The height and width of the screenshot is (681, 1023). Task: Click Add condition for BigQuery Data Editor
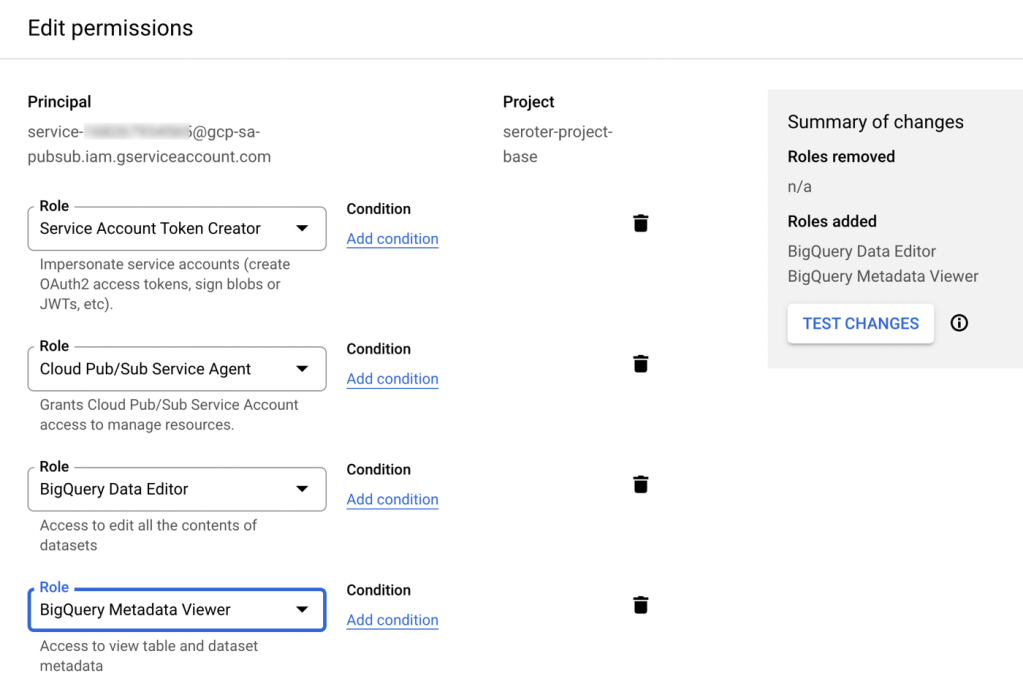[x=392, y=499]
